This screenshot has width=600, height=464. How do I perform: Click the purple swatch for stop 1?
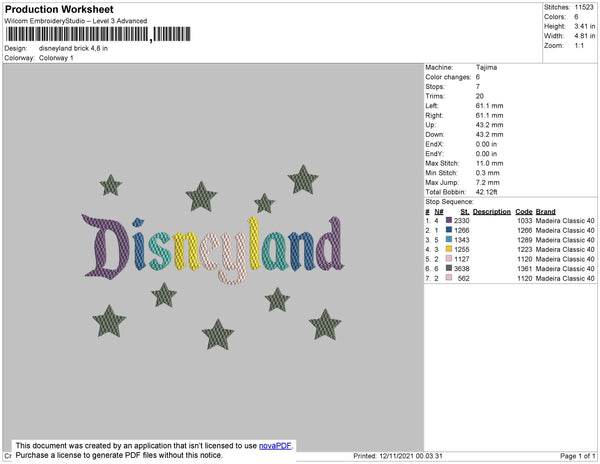pos(449,220)
